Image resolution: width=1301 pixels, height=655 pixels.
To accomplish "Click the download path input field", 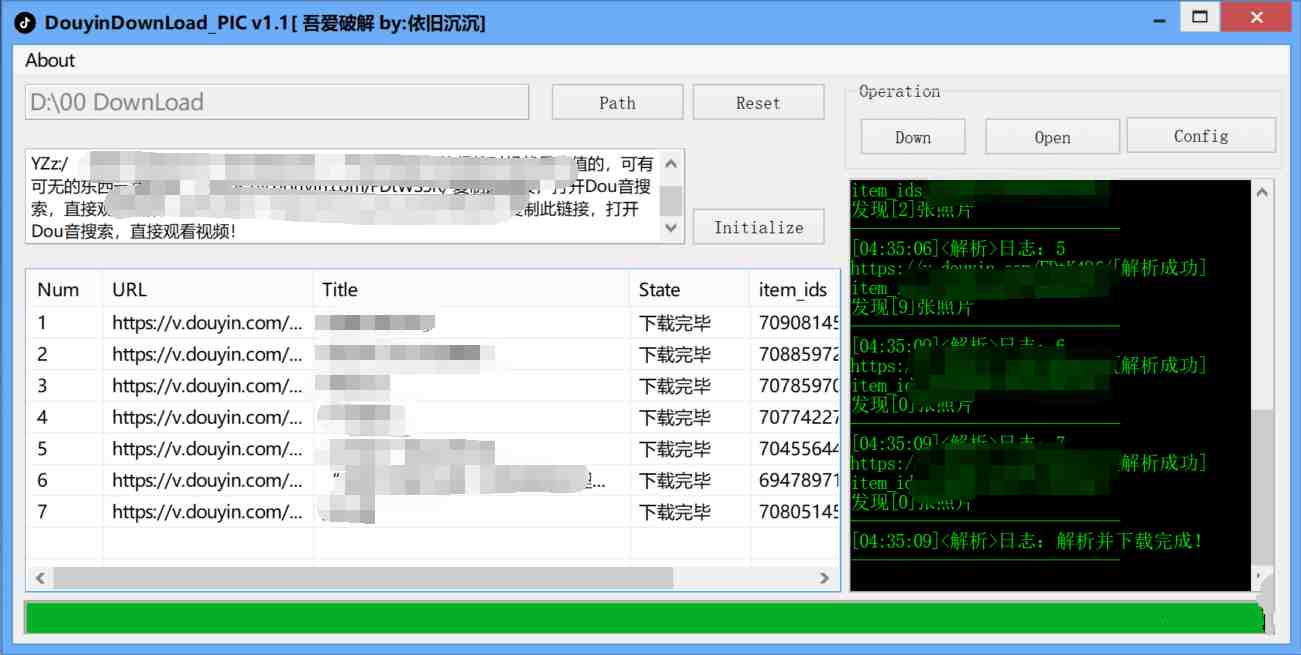I will (x=277, y=102).
